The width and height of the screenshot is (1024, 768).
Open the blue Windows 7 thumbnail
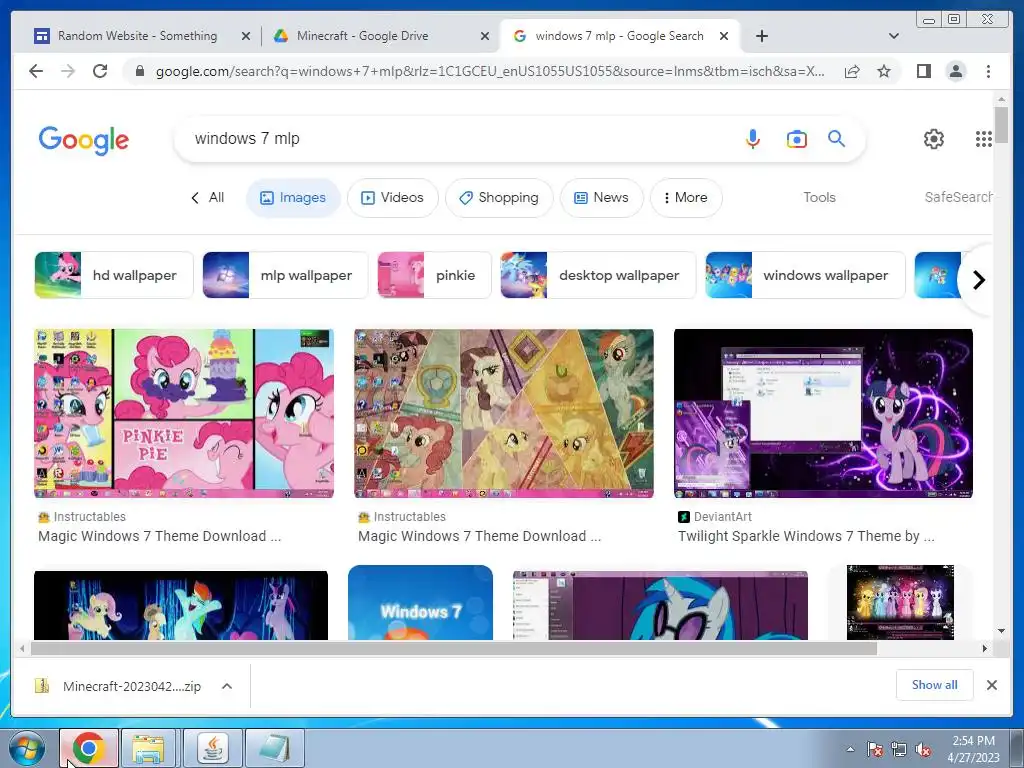coord(420,603)
